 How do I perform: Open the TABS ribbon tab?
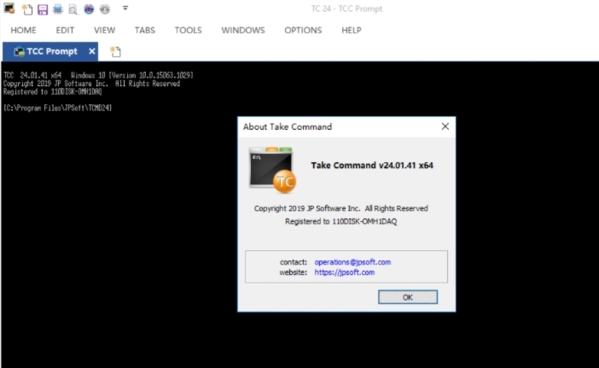pos(144,30)
